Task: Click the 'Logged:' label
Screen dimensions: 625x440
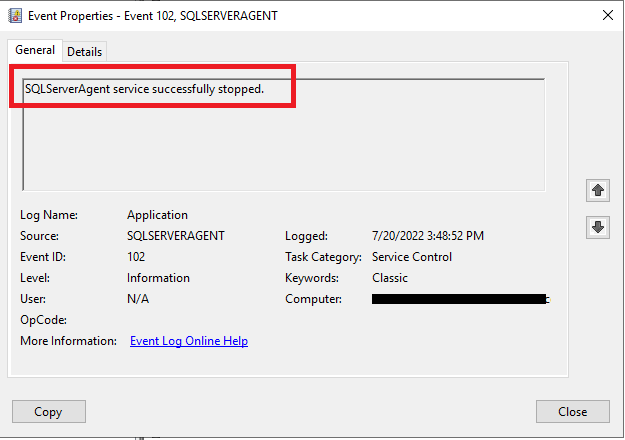Action: click(307, 236)
